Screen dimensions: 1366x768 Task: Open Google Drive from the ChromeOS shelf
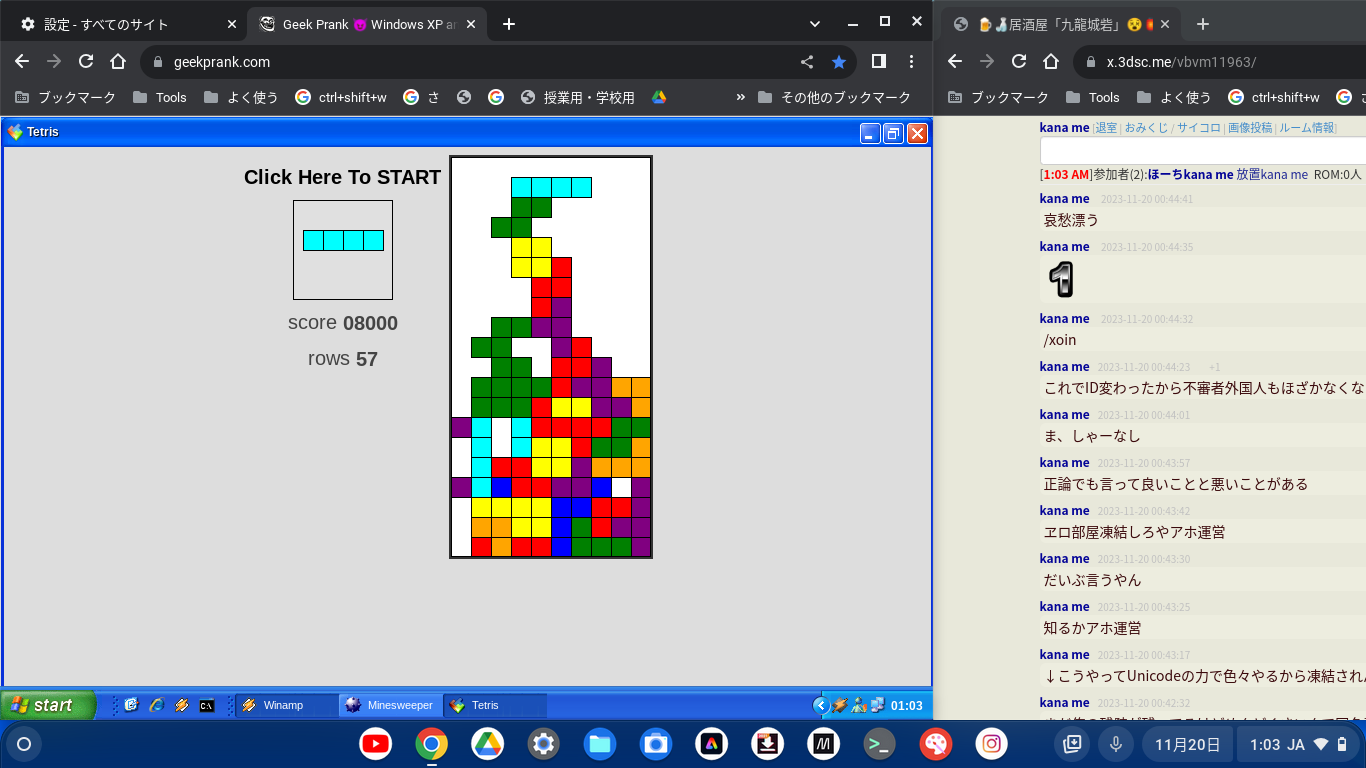(x=488, y=744)
